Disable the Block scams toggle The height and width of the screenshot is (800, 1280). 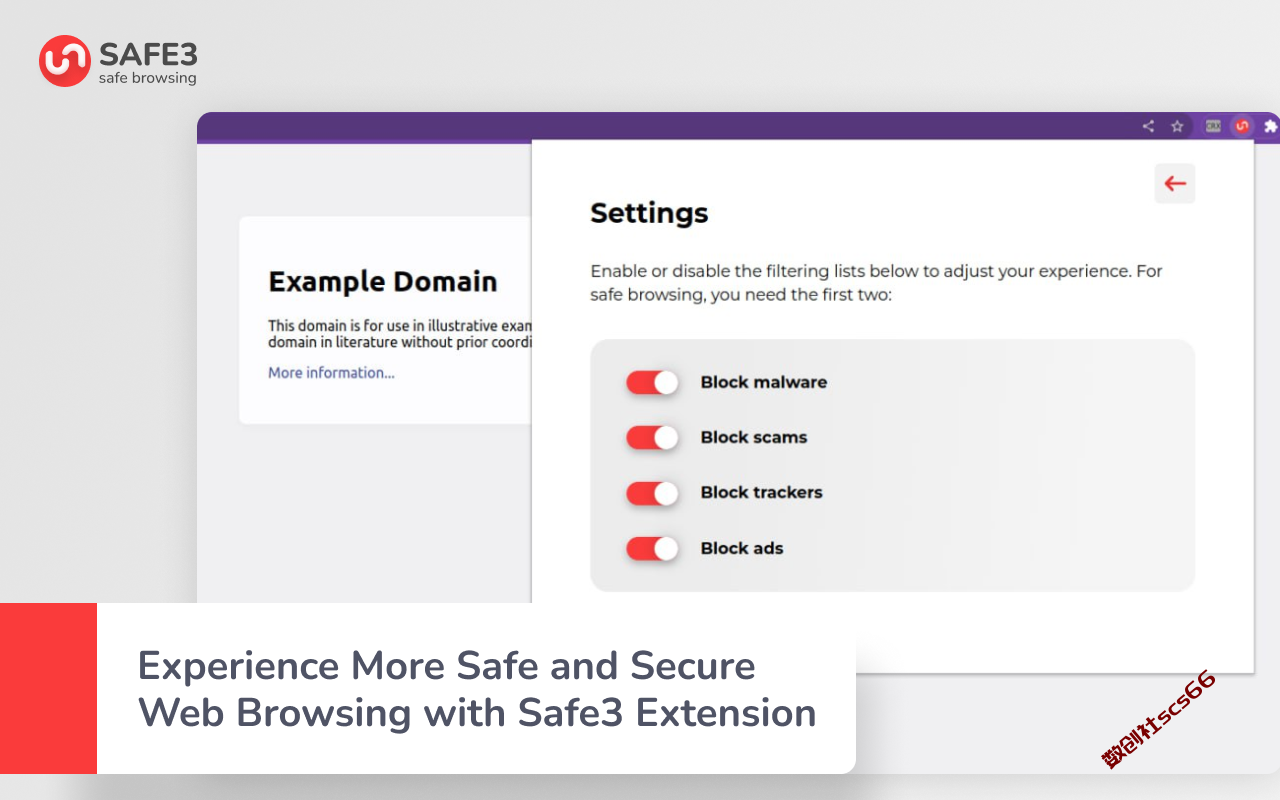[x=652, y=437]
